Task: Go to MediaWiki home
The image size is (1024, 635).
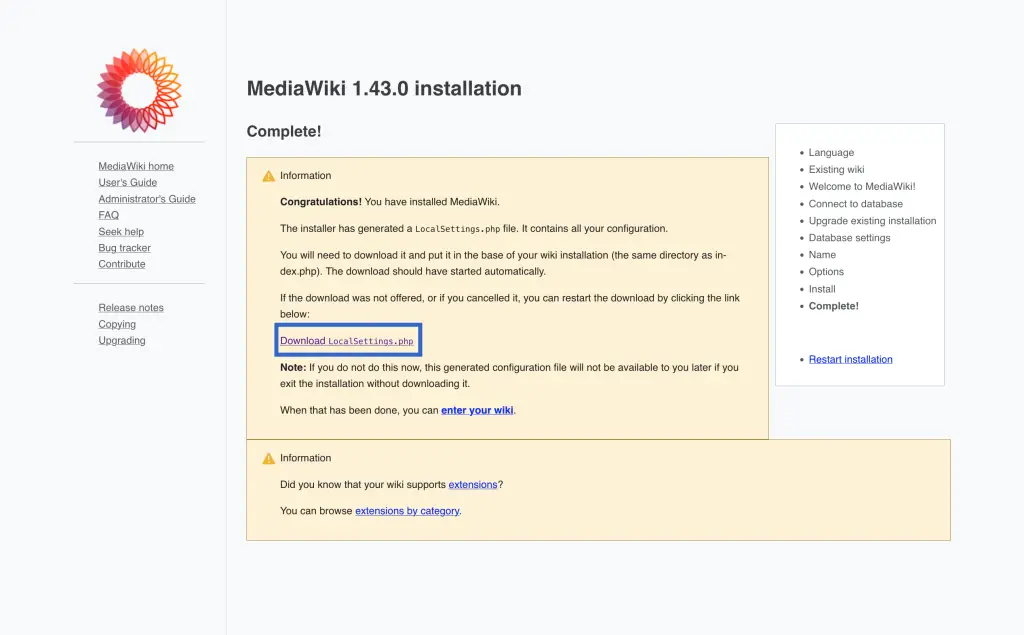Action: (135, 165)
